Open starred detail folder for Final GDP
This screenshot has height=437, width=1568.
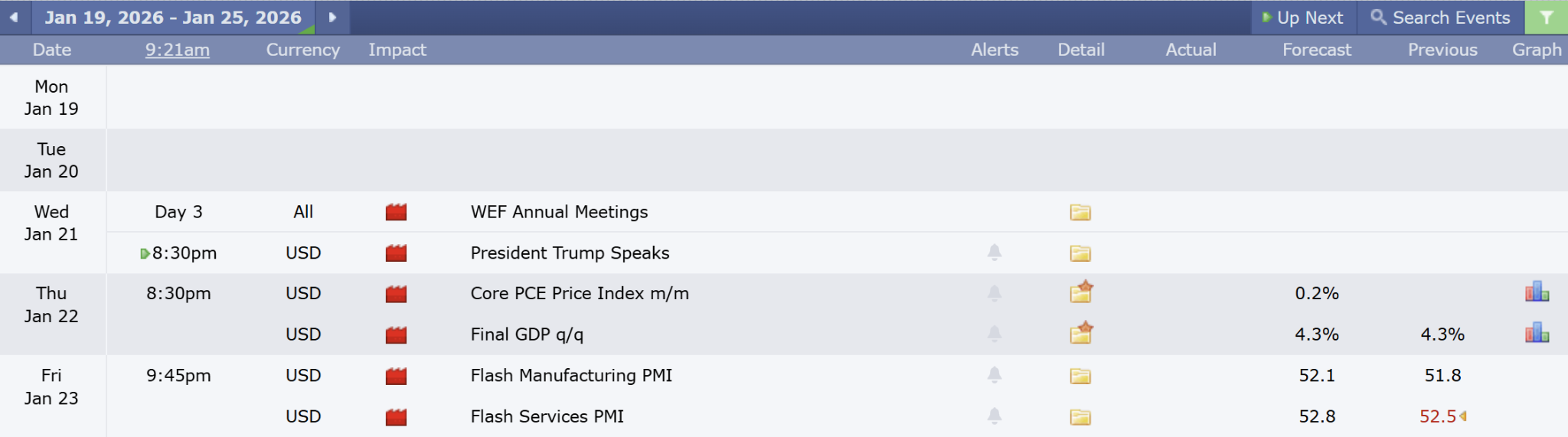click(x=1081, y=333)
